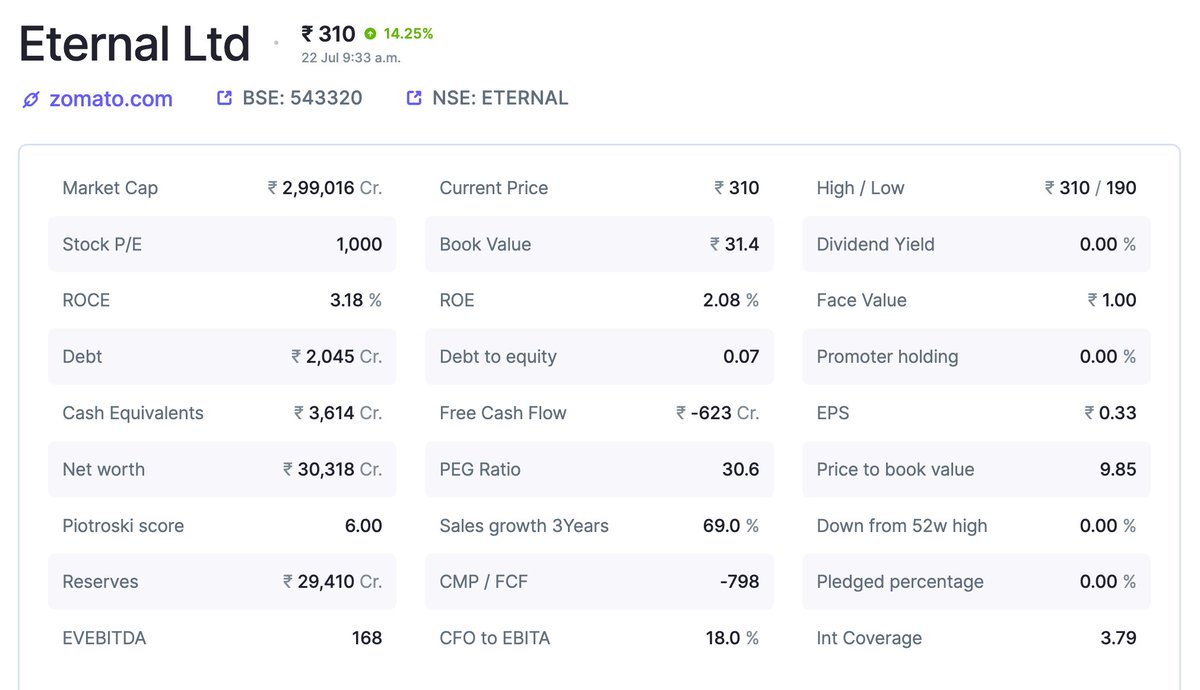This screenshot has width=1200, height=690.
Task: Select the ROE value 2.08 %
Action: (731, 300)
